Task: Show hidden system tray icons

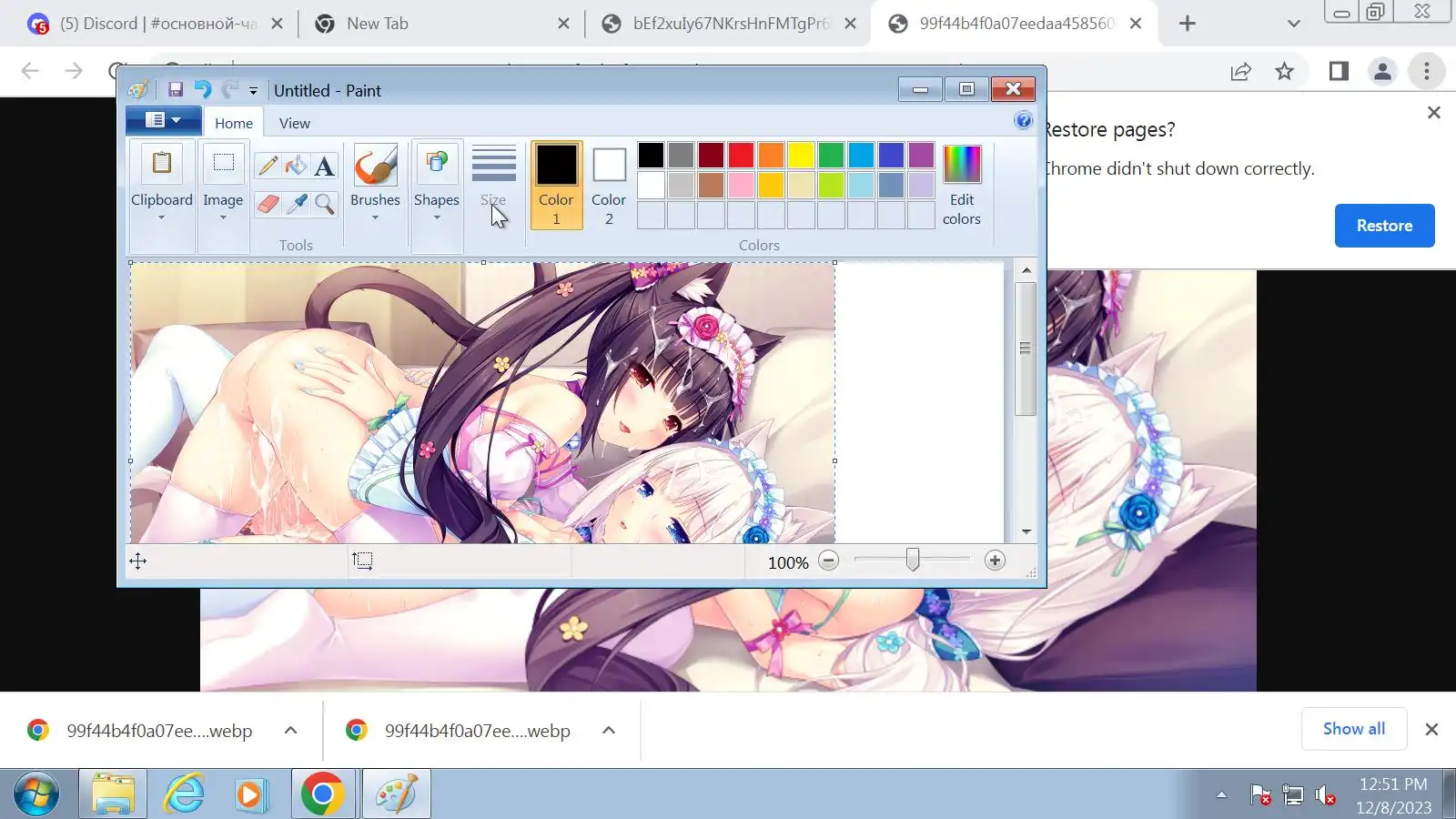Action: pos(1221,795)
